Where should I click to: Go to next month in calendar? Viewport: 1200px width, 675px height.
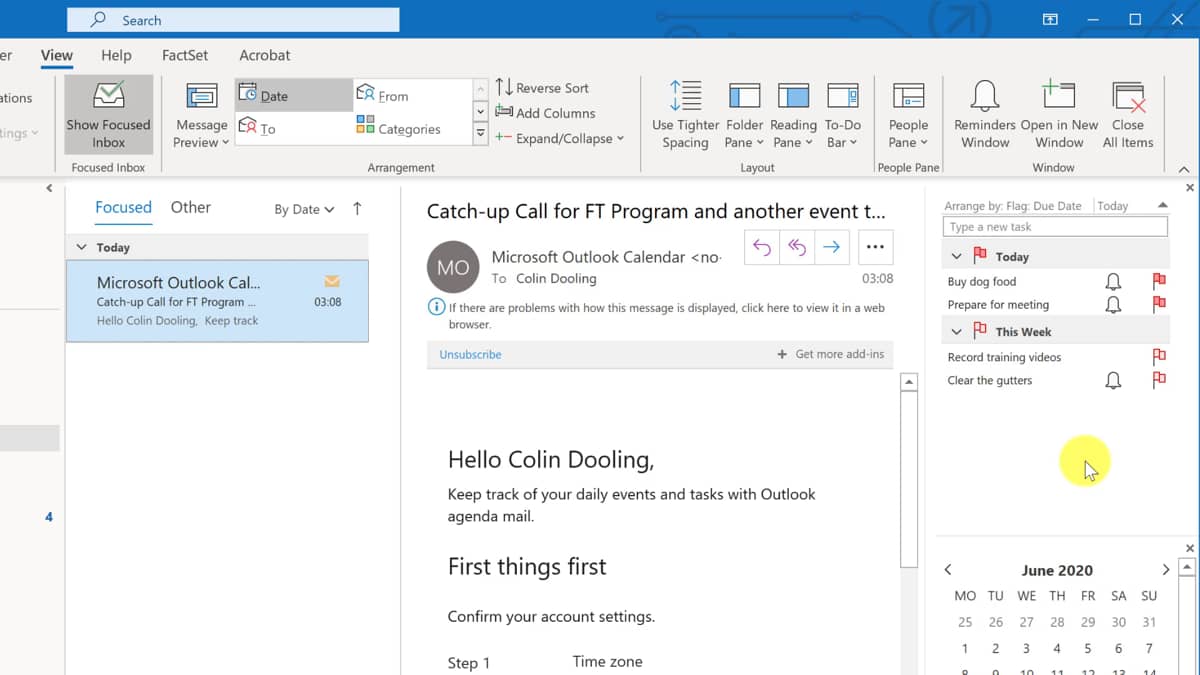pos(1166,569)
